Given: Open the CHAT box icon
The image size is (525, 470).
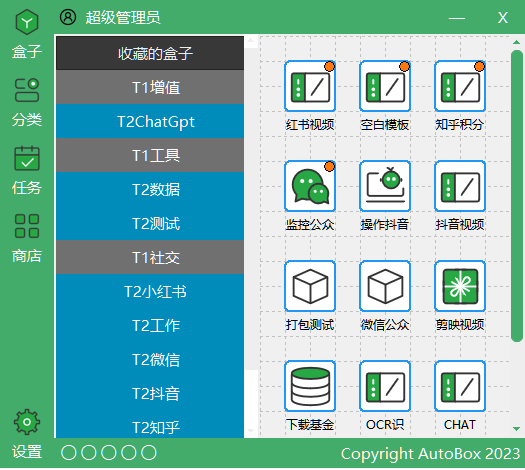Looking at the screenshot, I should point(460,386).
